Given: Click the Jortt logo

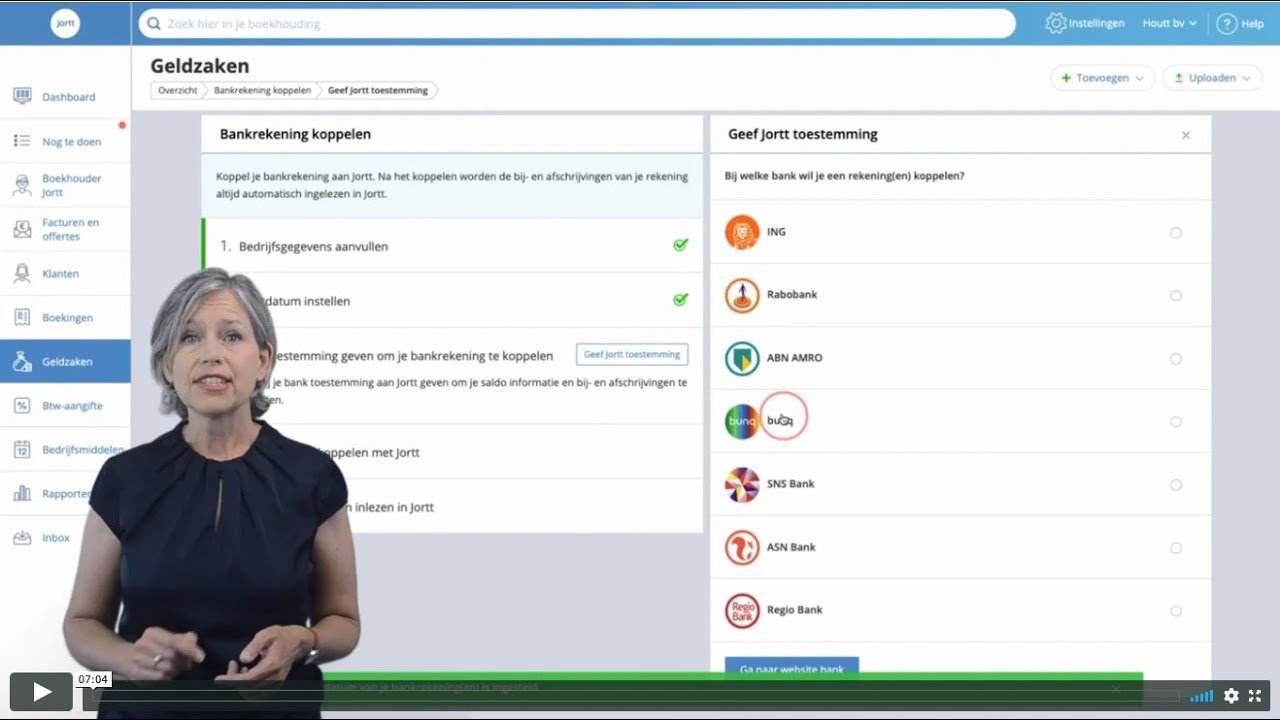Looking at the screenshot, I should tap(65, 23).
